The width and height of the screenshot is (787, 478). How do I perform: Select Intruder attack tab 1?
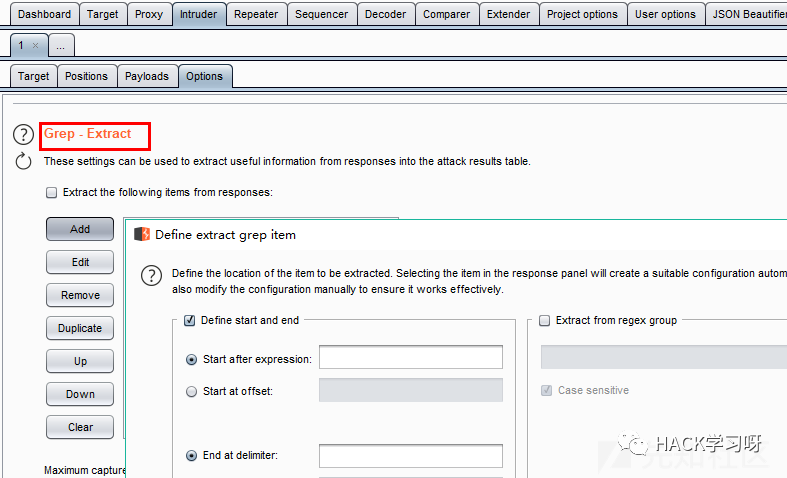21,45
